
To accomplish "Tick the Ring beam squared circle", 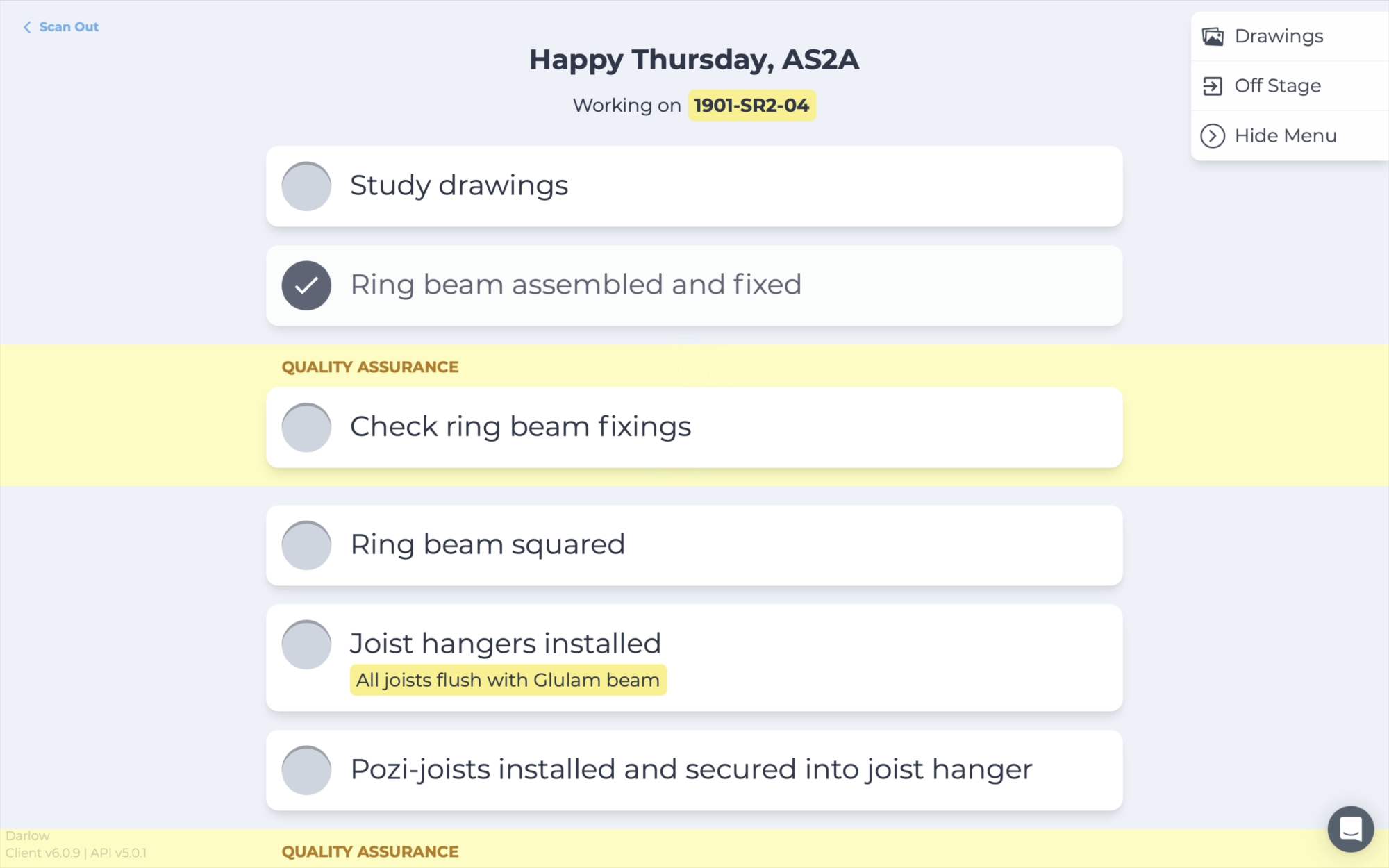I will 306,545.
